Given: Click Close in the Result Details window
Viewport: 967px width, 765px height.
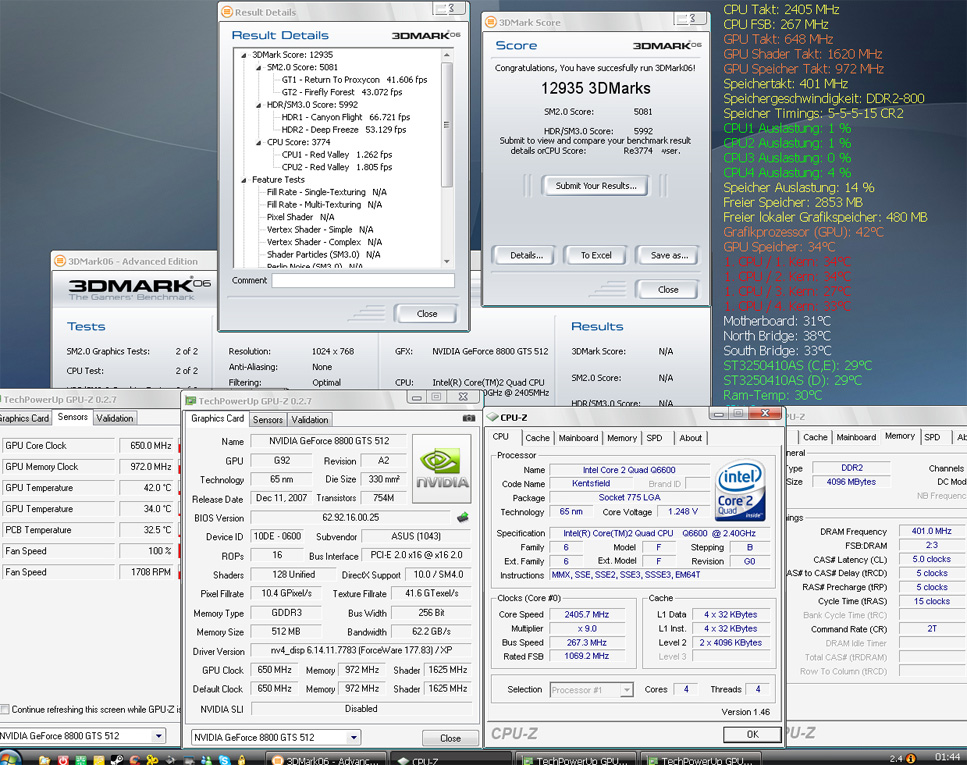Looking at the screenshot, I should click(x=427, y=313).
